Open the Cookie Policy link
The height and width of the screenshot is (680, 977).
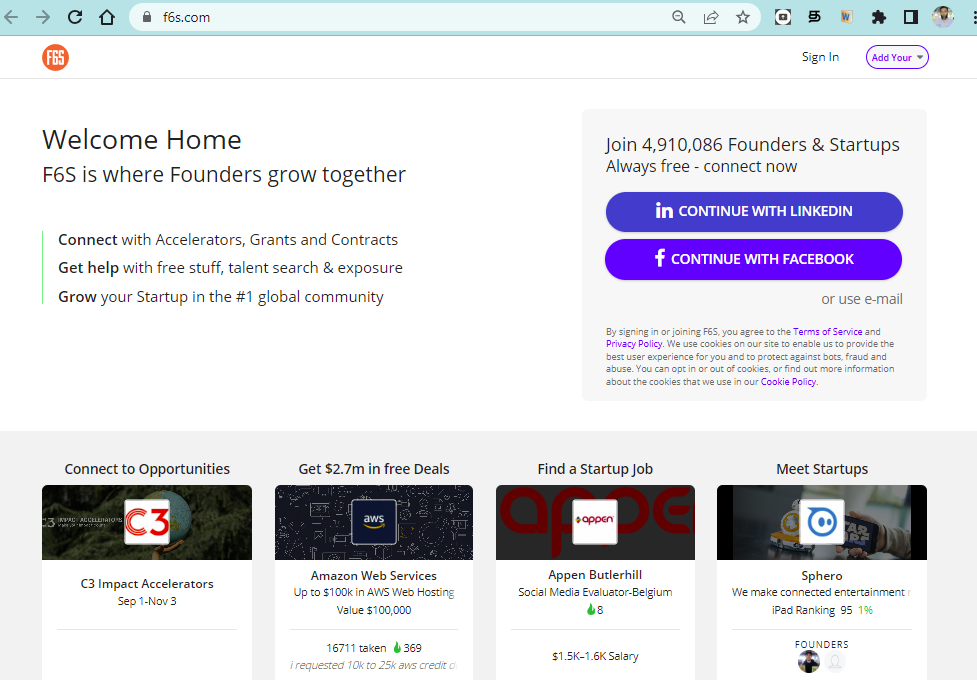[788, 381]
